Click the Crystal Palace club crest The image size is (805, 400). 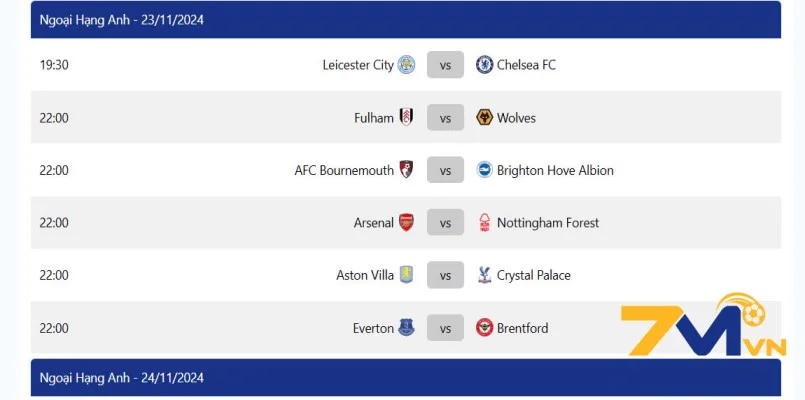(x=485, y=275)
